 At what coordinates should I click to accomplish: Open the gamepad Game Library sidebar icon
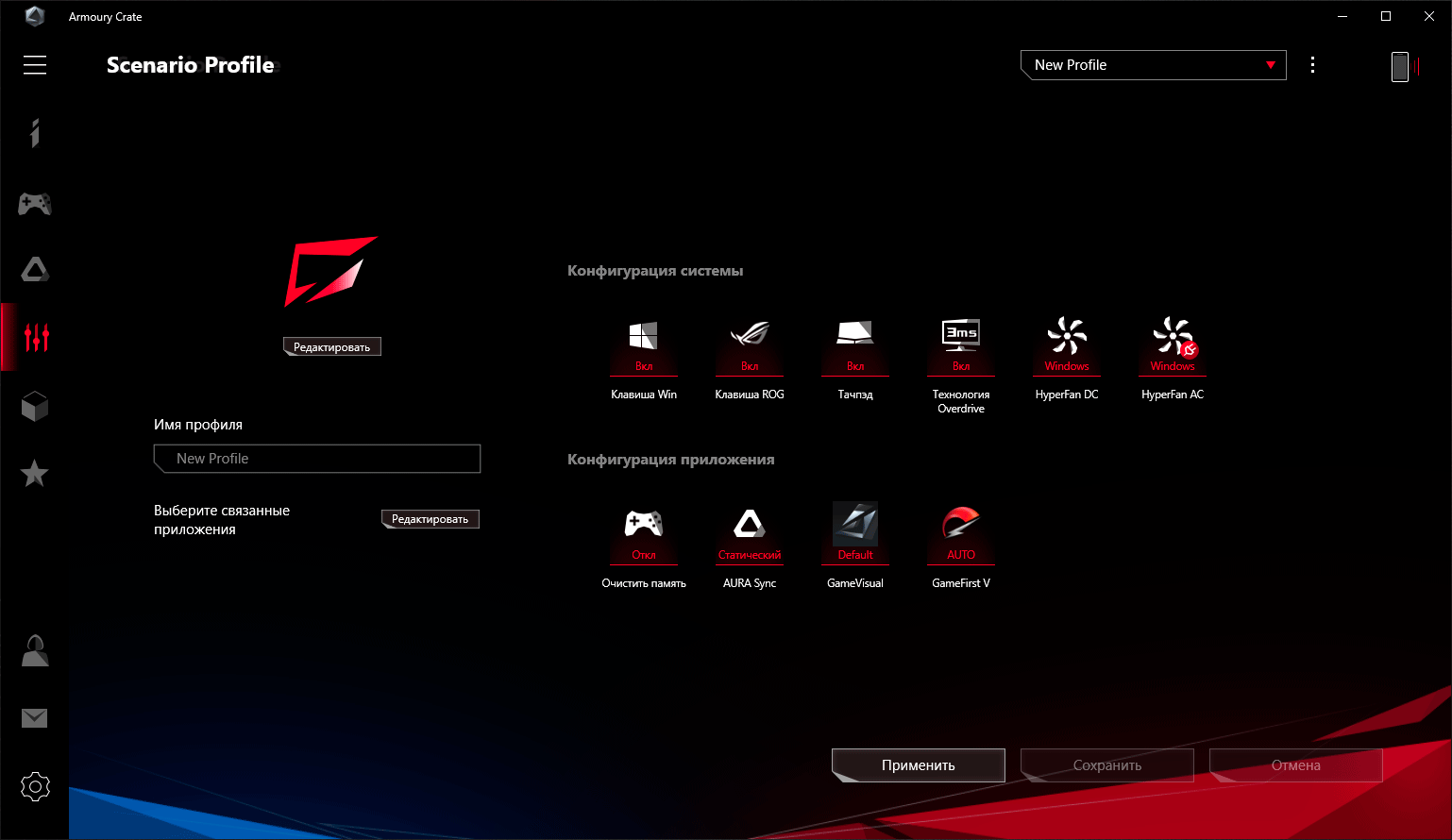(35, 203)
